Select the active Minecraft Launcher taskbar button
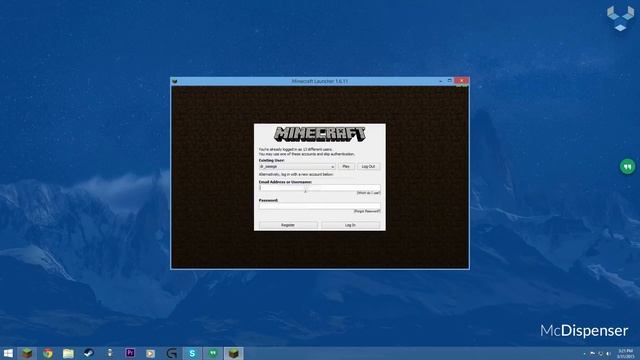 point(233,353)
